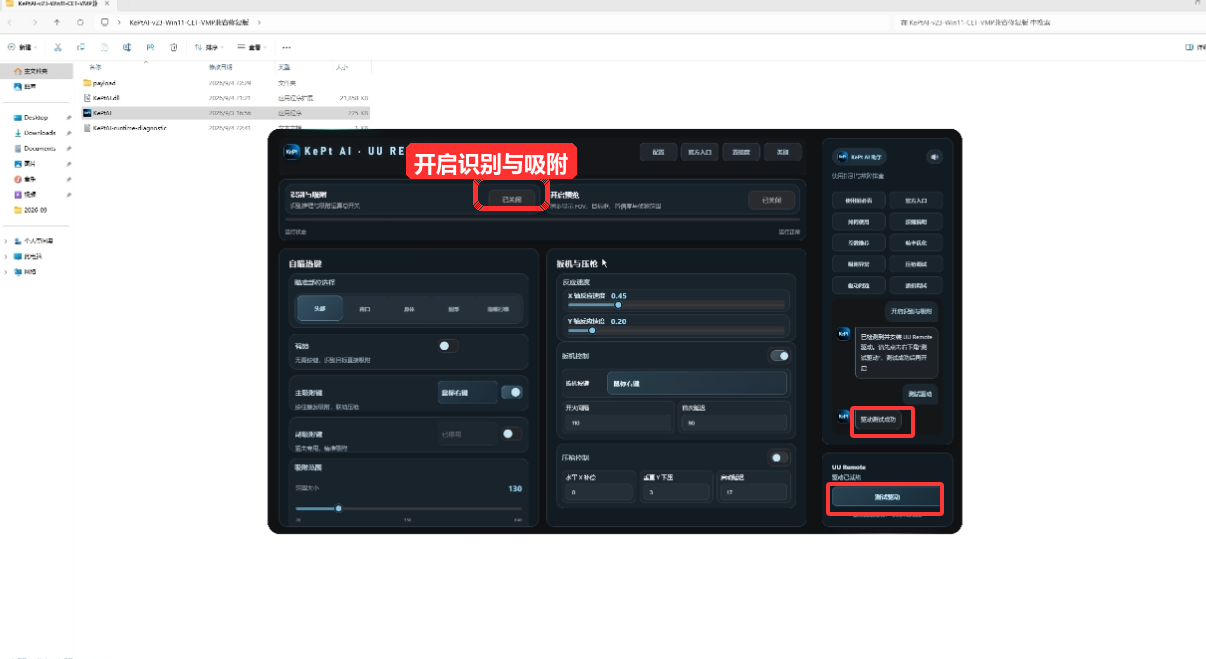
Task: Enable the switch next to 已停用 field
Action: 511,434
